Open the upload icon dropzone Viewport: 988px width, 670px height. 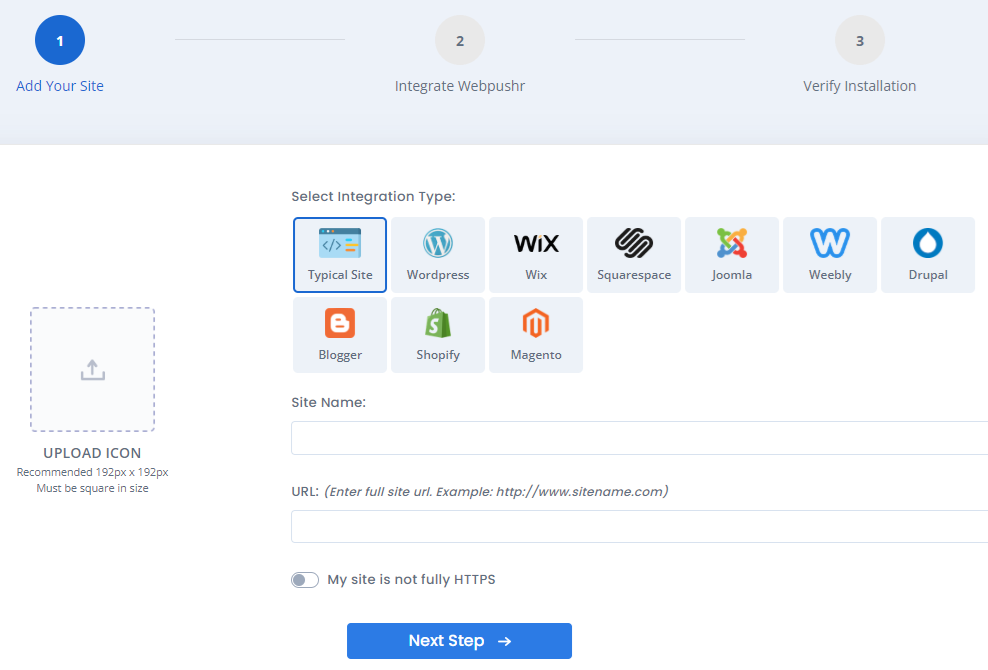[x=93, y=369]
